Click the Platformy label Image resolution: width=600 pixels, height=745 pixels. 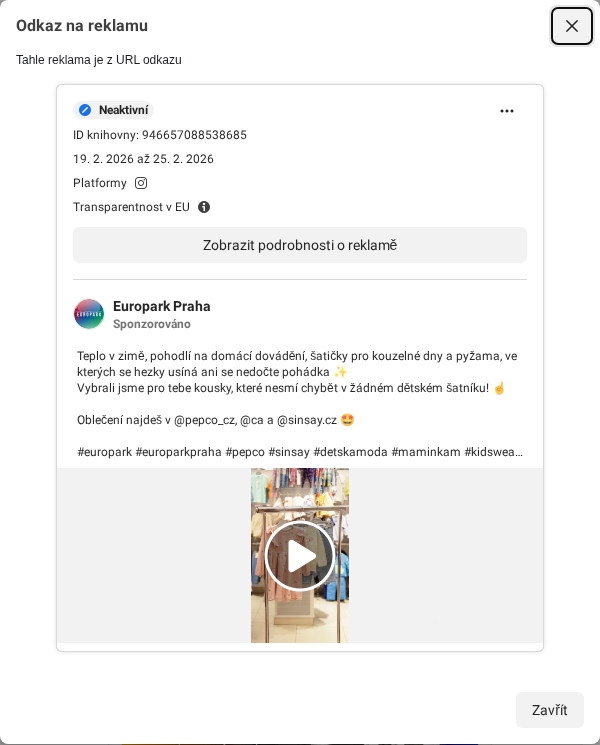coord(100,183)
